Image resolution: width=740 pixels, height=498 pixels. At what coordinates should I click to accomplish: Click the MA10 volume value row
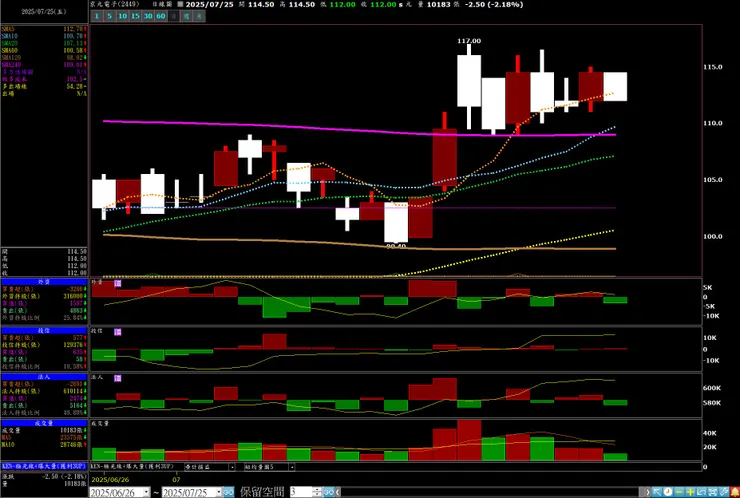[44, 445]
